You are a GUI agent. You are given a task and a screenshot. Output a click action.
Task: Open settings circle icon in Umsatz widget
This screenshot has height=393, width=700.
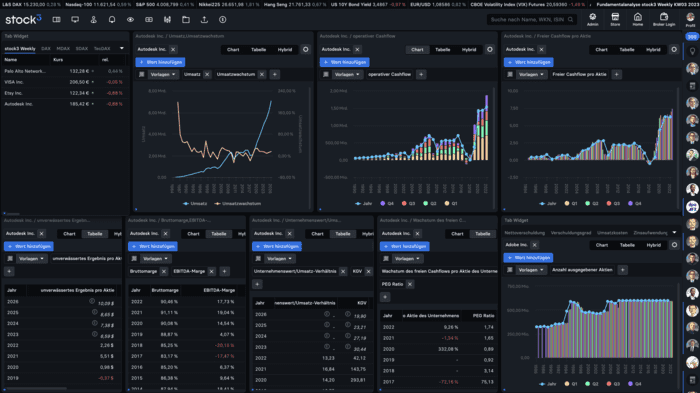click(305, 50)
